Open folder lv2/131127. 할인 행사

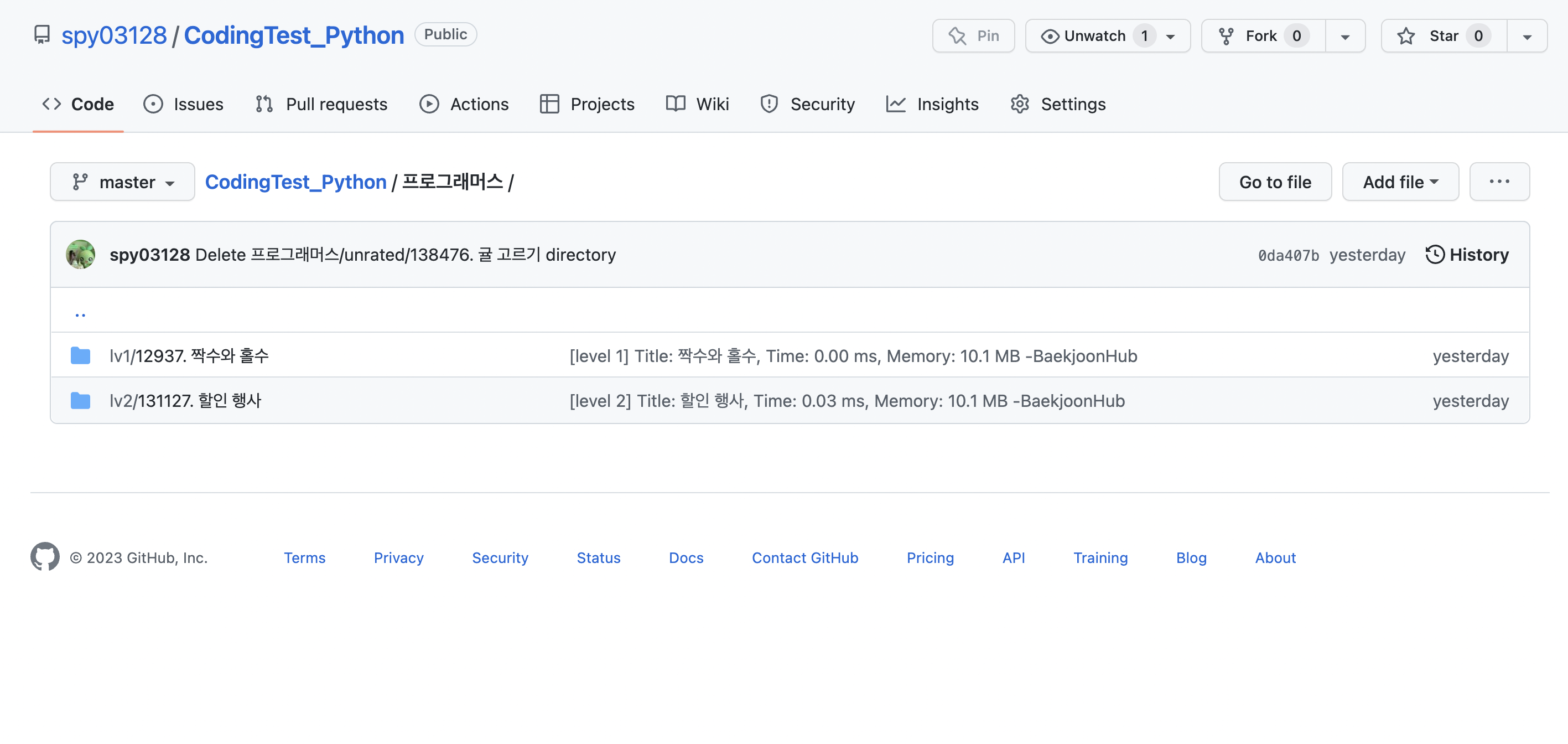(186, 401)
